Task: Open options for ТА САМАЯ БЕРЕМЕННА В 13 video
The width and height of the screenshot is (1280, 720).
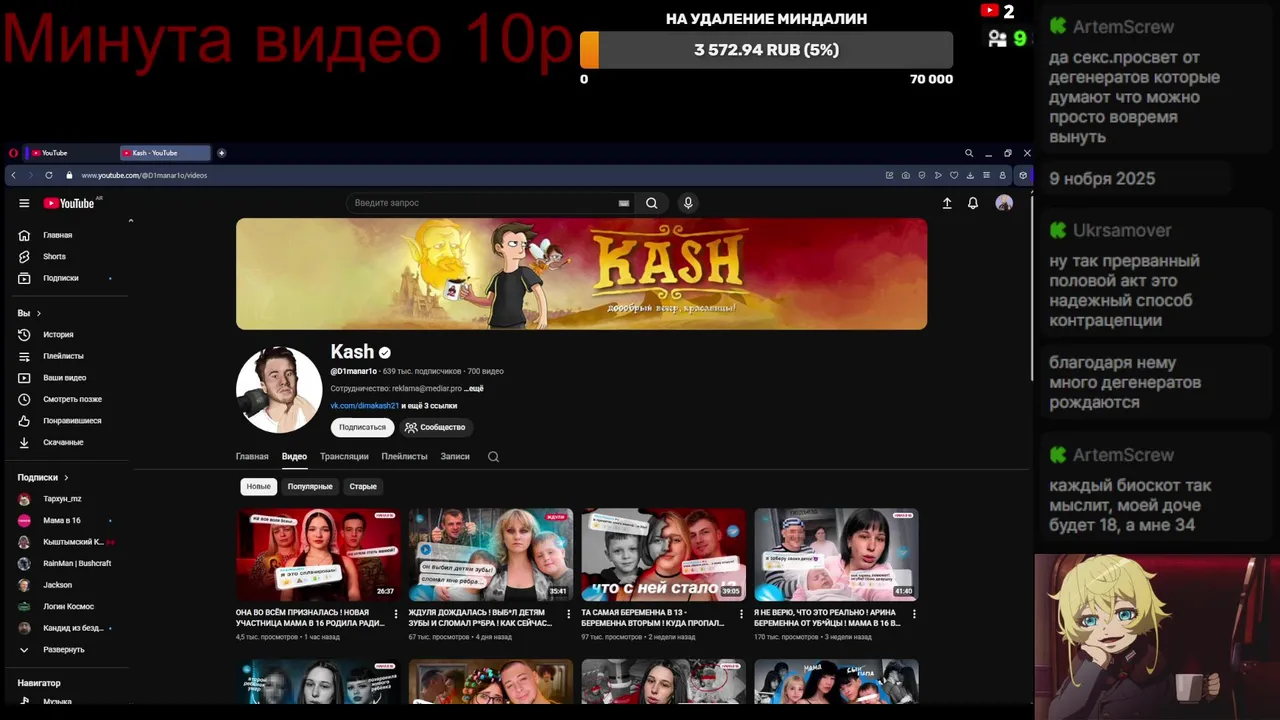Action: click(741, 614)
